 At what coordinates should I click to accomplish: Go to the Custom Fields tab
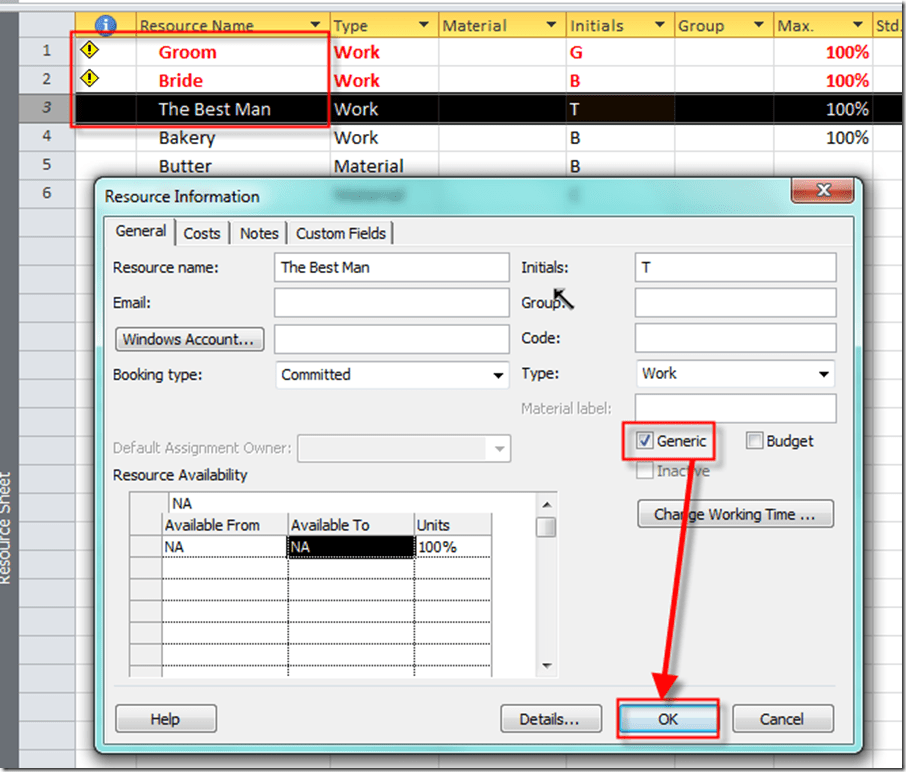tap(341, 233)
